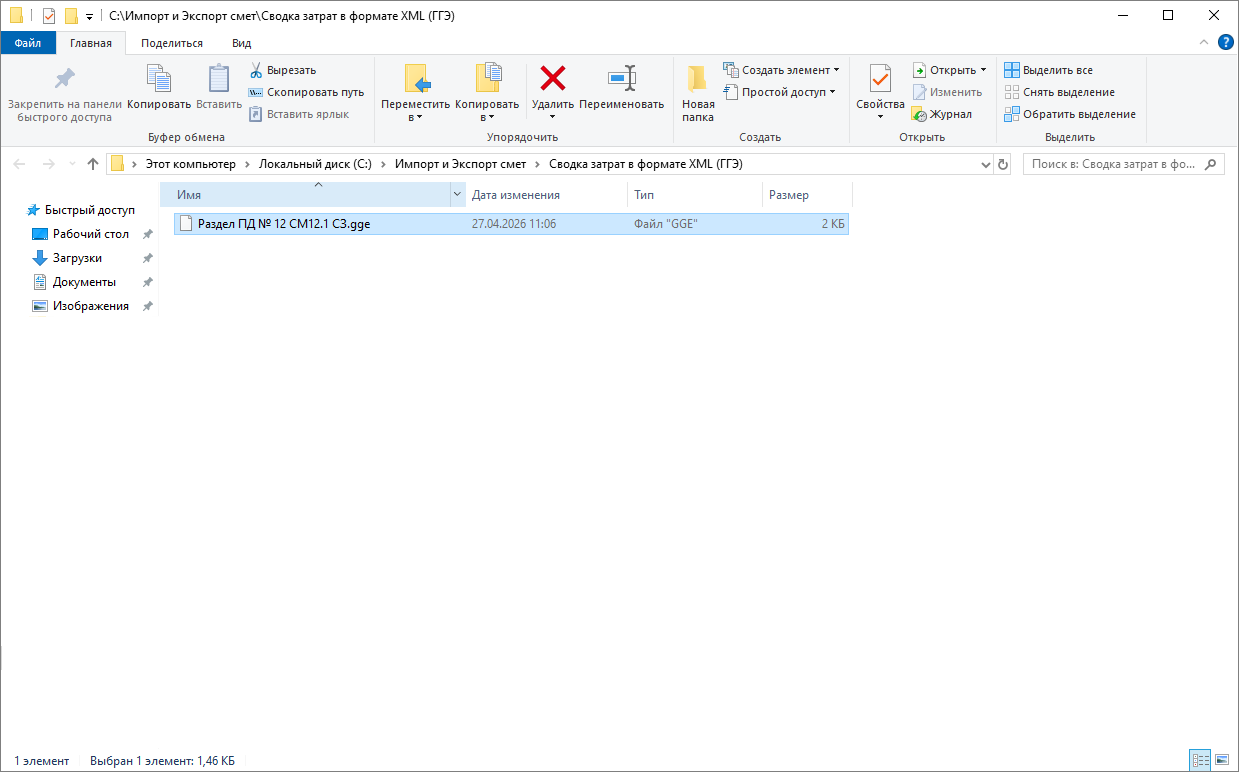
Task: Click Copy path (Скопировать путь)
Action: [x=306, y=92]
